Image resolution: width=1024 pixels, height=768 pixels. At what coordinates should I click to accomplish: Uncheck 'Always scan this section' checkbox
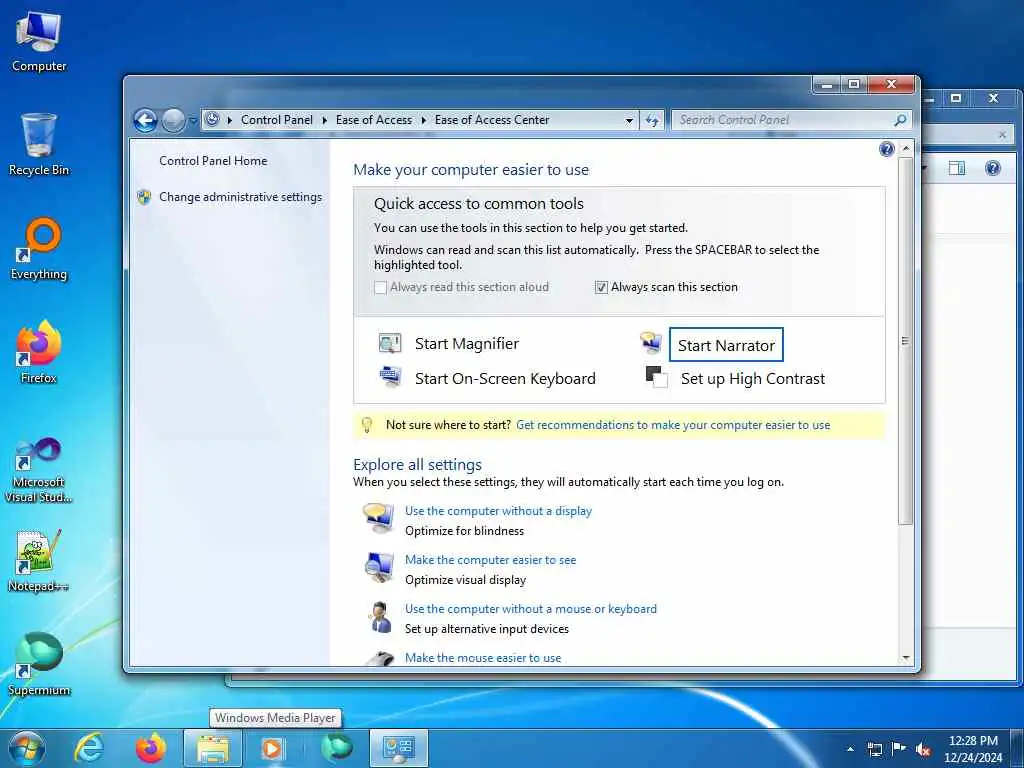(x=601, y=287)
